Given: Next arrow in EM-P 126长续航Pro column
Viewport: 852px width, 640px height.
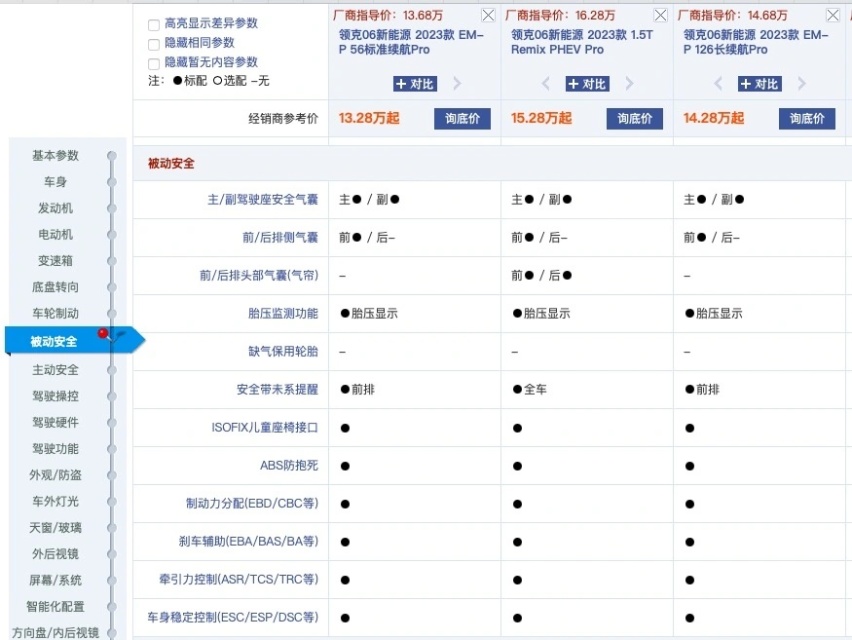Looking at the screenshot, I should 801,84.
